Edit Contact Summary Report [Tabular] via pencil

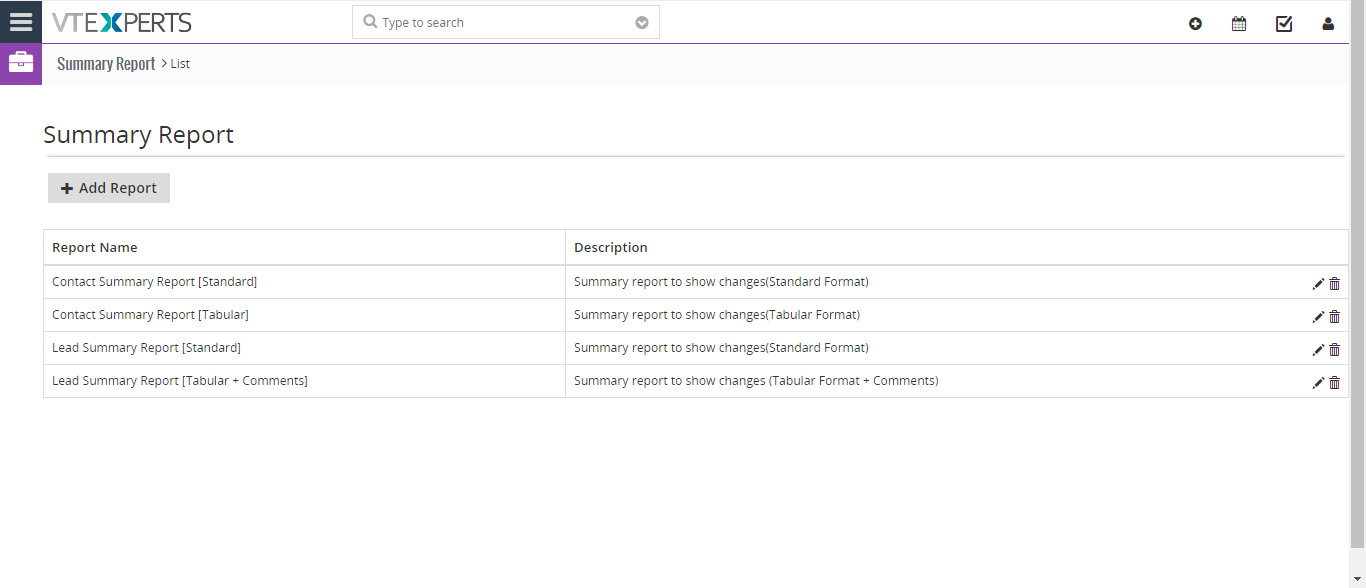[1318, 317]
